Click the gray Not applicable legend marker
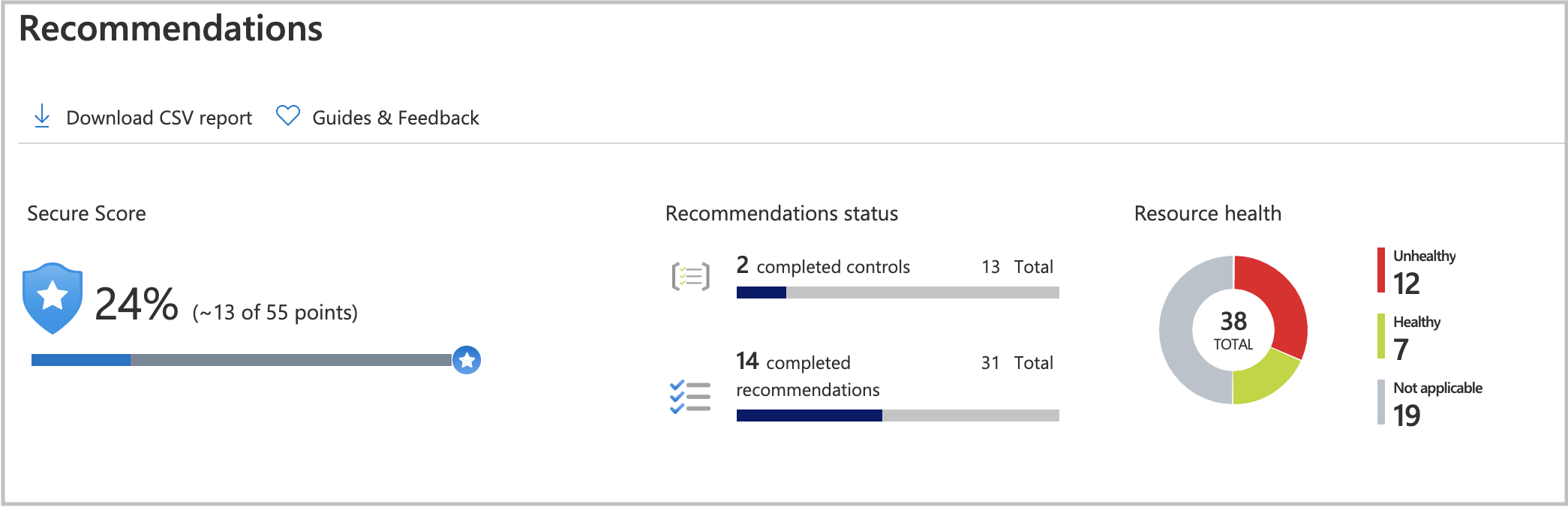 (1381, 402)
